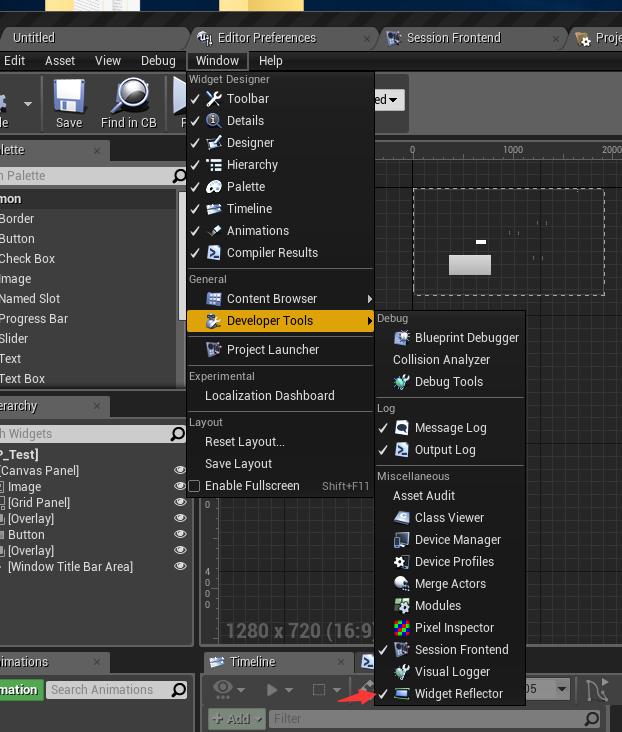
Task: Launch Blueprint Debugger from the Debug section
Action: [x=466, y=338]
